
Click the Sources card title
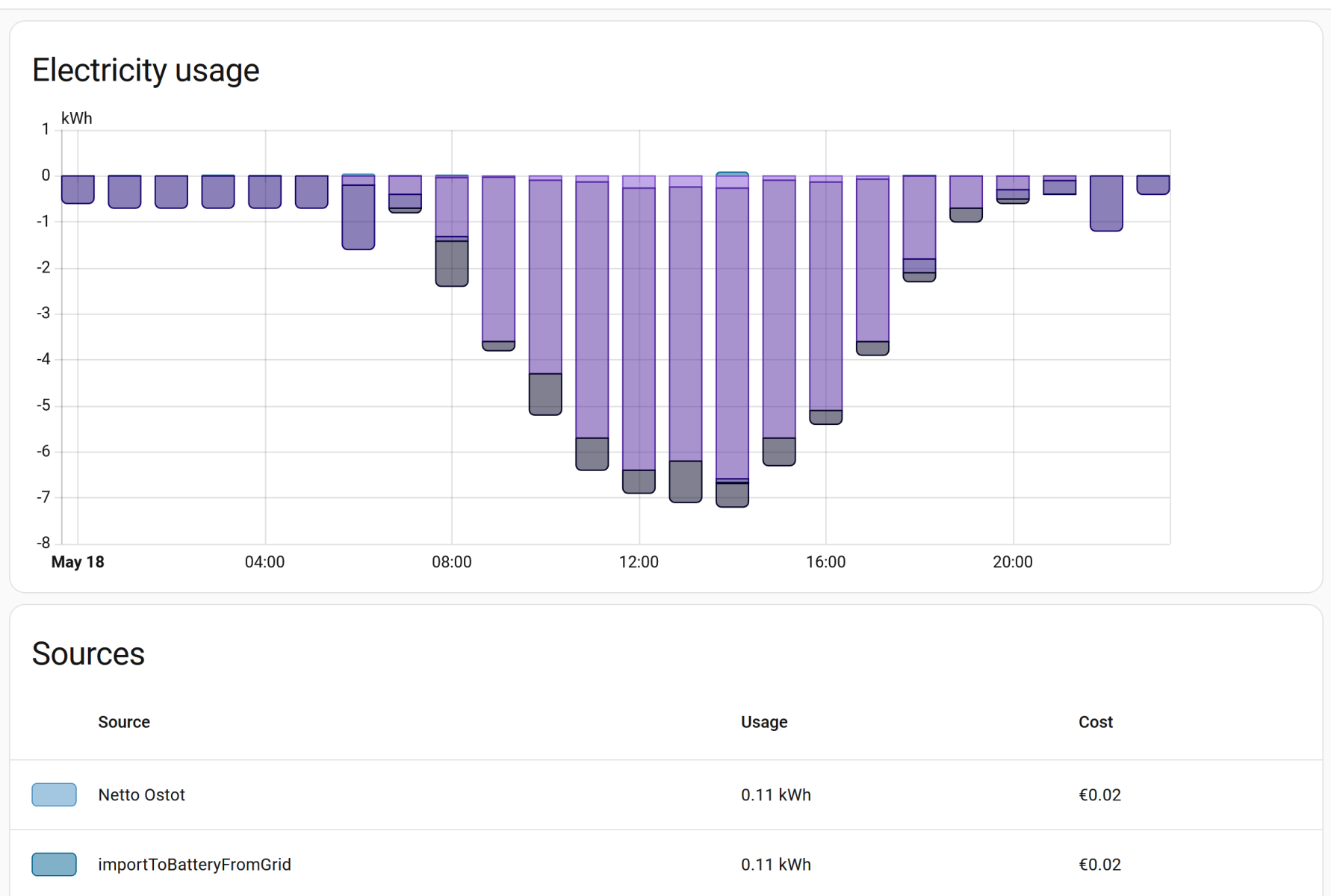point(88,653)
